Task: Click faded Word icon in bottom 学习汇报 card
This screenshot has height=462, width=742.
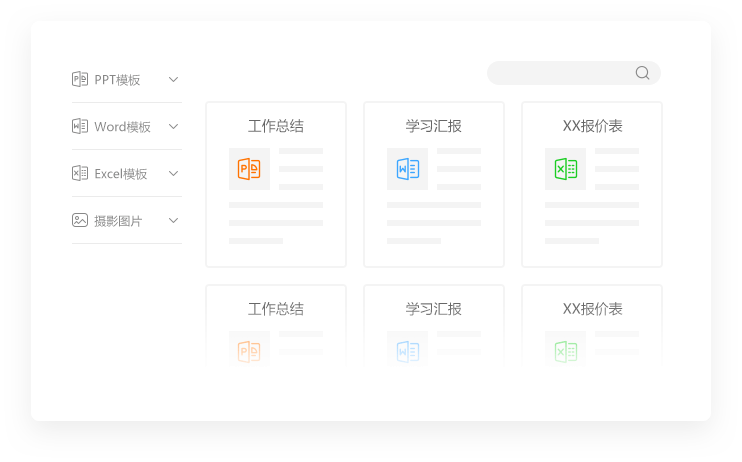Action: [x=407, y=351]
